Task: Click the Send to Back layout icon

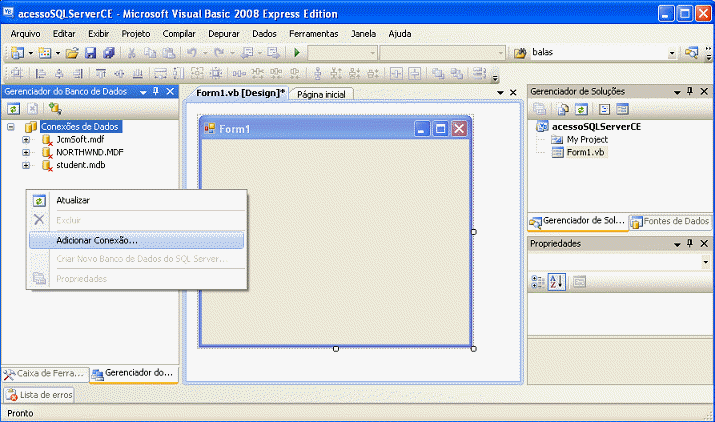Action: (x=456, y=73)
